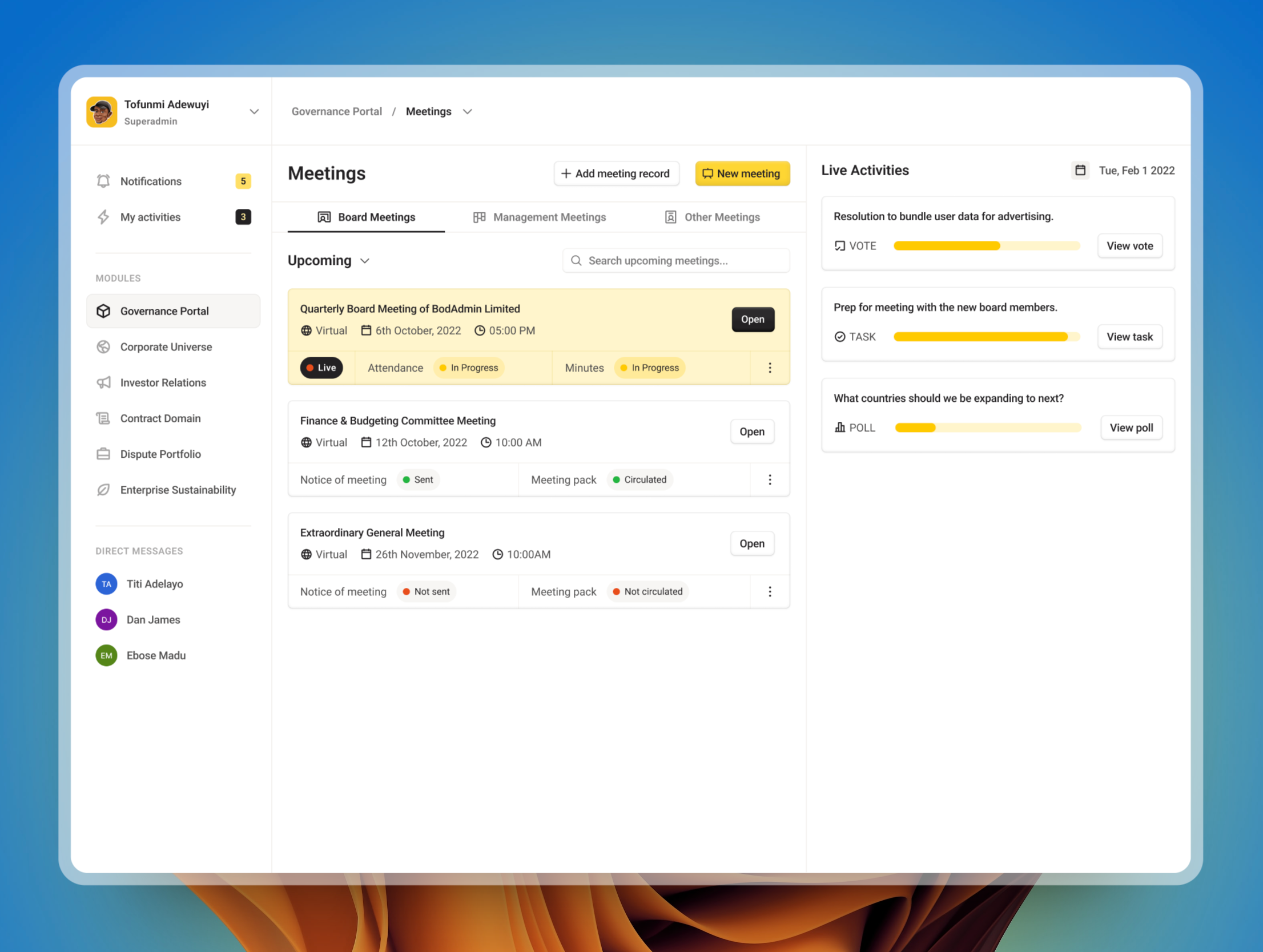Select the My activities lightning icon
Screen dimensions: 1263x952
[103, 217]
